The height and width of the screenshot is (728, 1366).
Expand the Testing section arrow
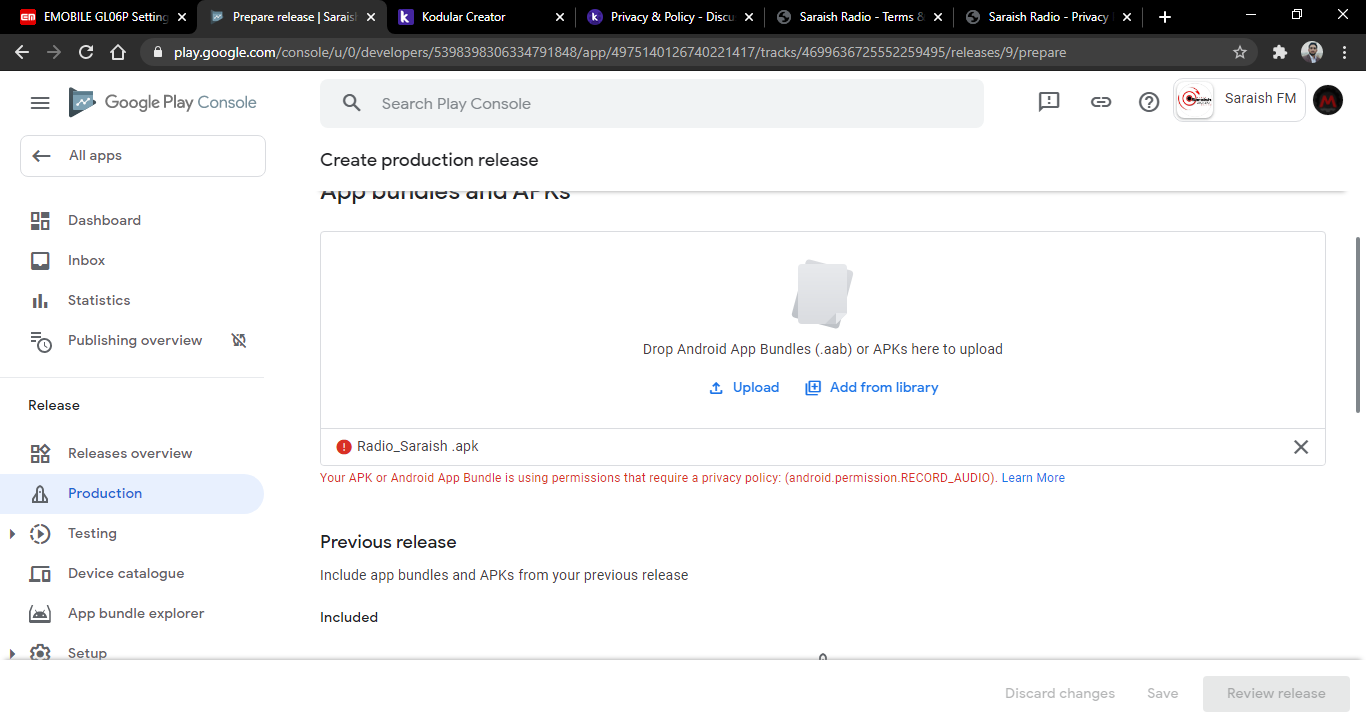[12, 534]
